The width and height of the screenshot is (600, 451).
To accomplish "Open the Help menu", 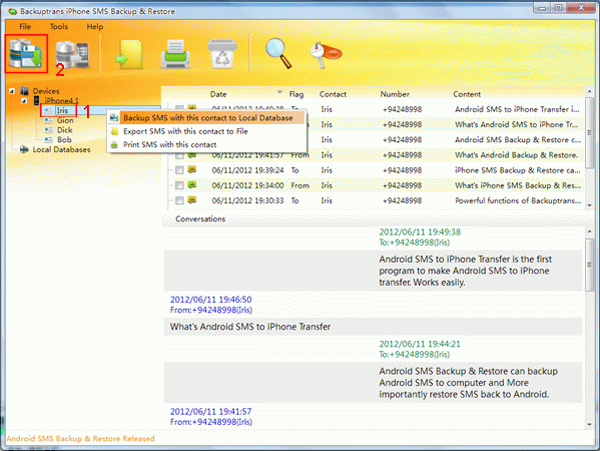I will pos(95,26).
